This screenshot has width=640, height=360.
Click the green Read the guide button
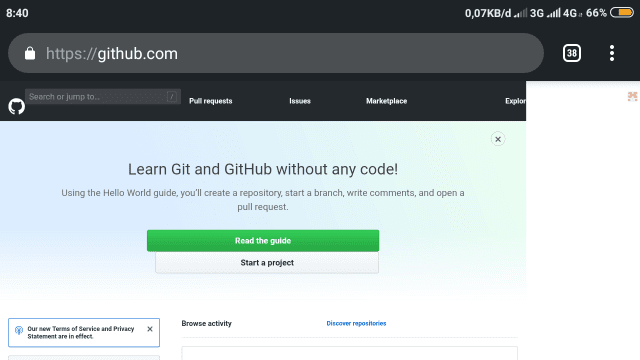coord(263,240)
